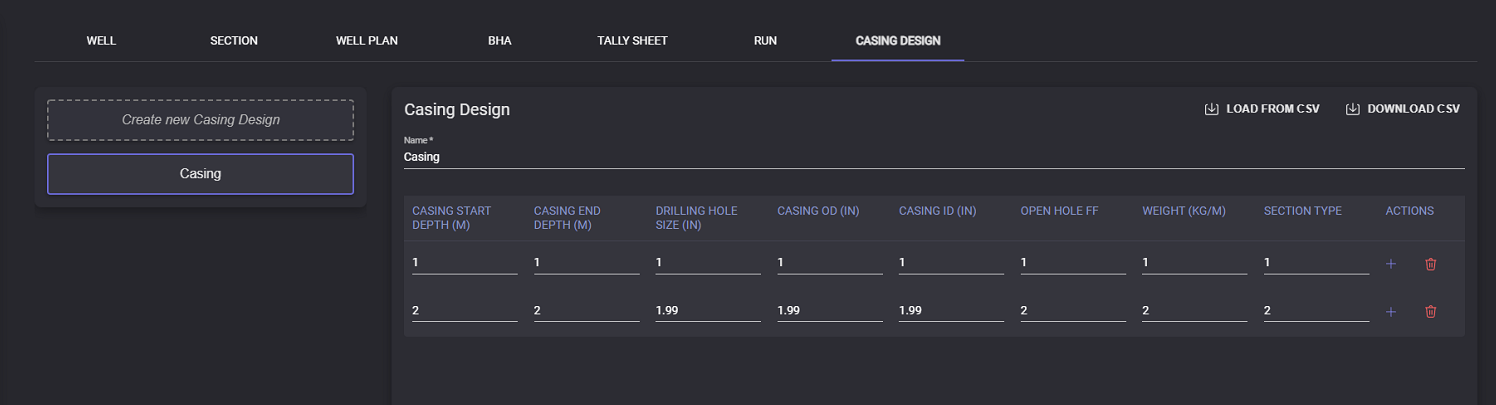Open the BHA tab
This screenshot has width=1496, height=405.
click(499, 41)
